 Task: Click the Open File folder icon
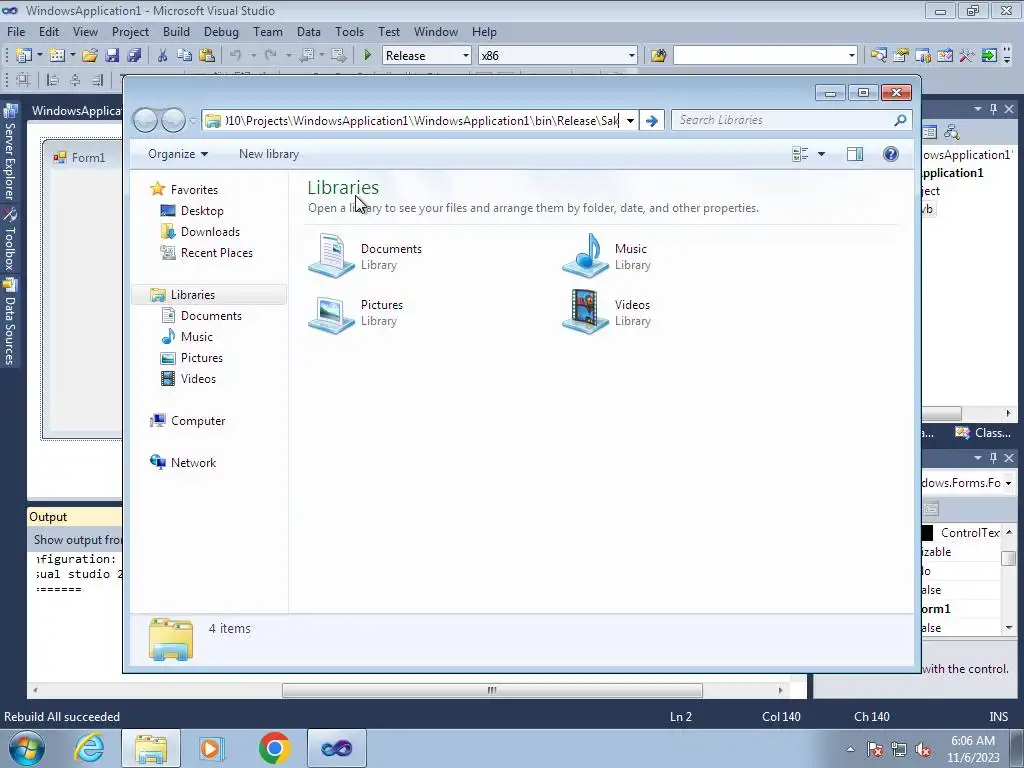pos(89,56)
